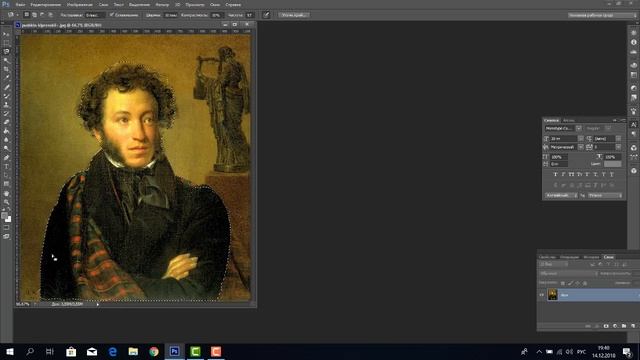
Task: Open the Фильтр menu
Action: [x=162, y=4]
